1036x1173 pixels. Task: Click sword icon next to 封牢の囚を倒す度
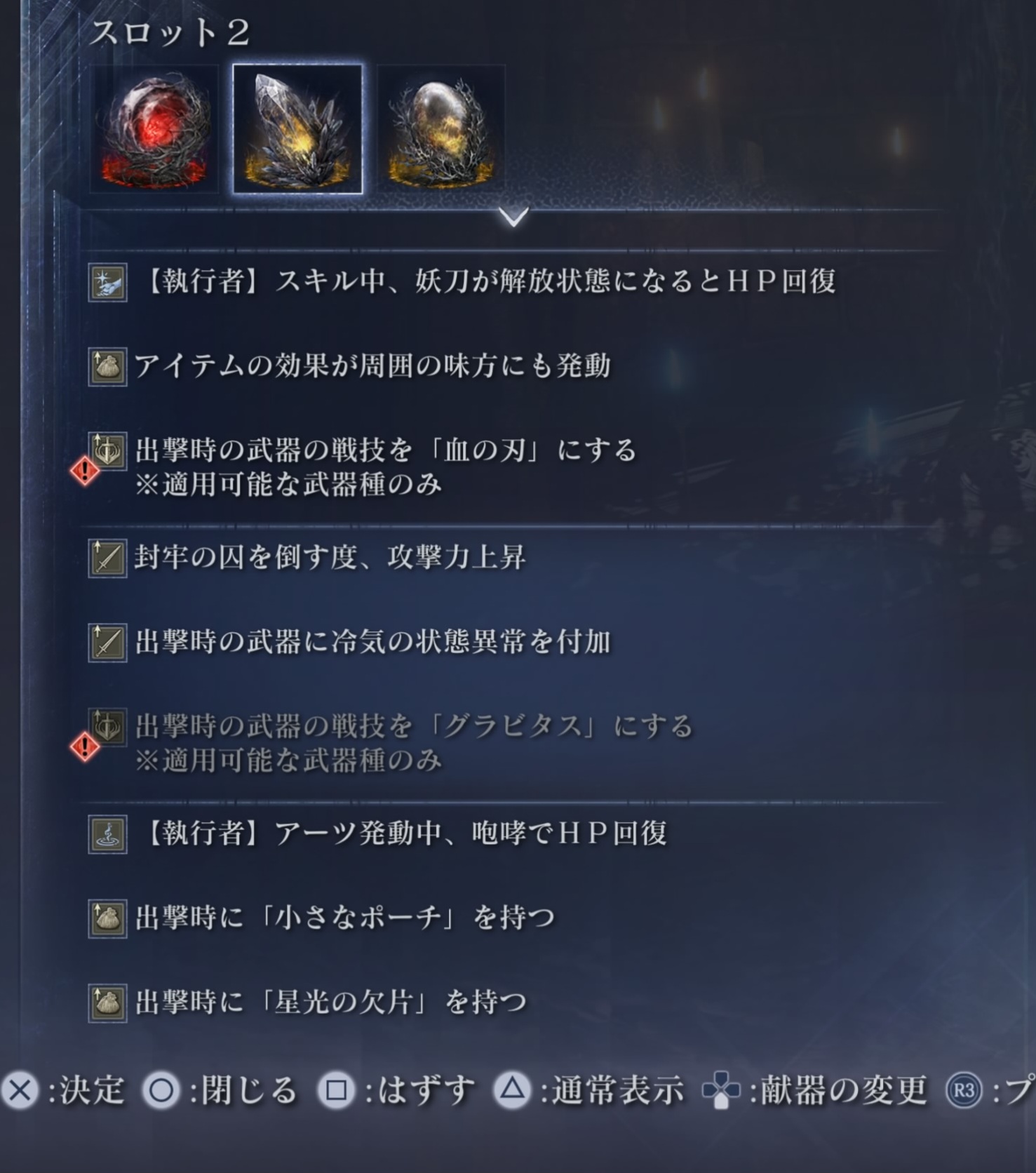[107, 558]
